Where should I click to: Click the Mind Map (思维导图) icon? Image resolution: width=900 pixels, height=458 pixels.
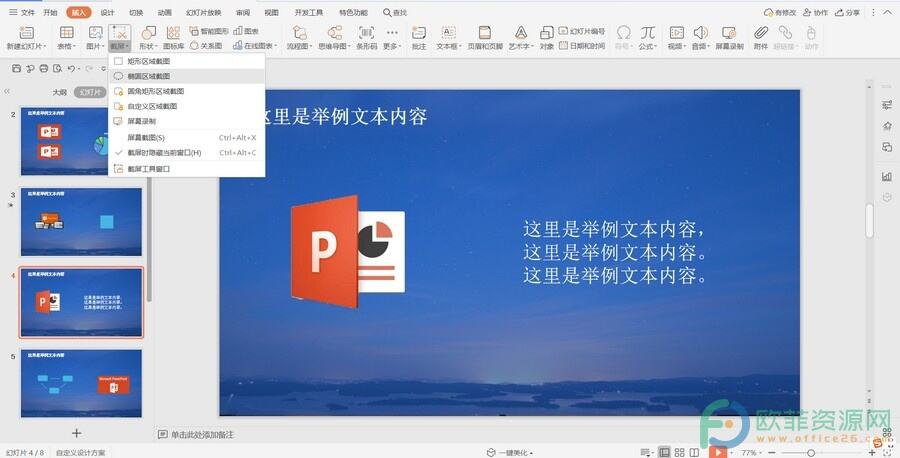334,33
